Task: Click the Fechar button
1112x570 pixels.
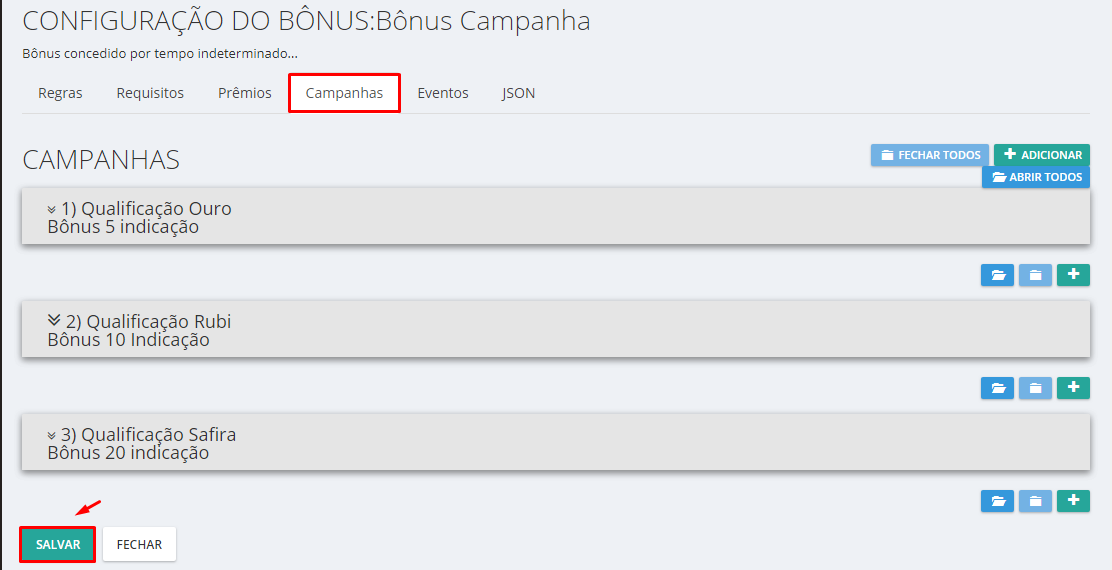Action: (139, 545)
